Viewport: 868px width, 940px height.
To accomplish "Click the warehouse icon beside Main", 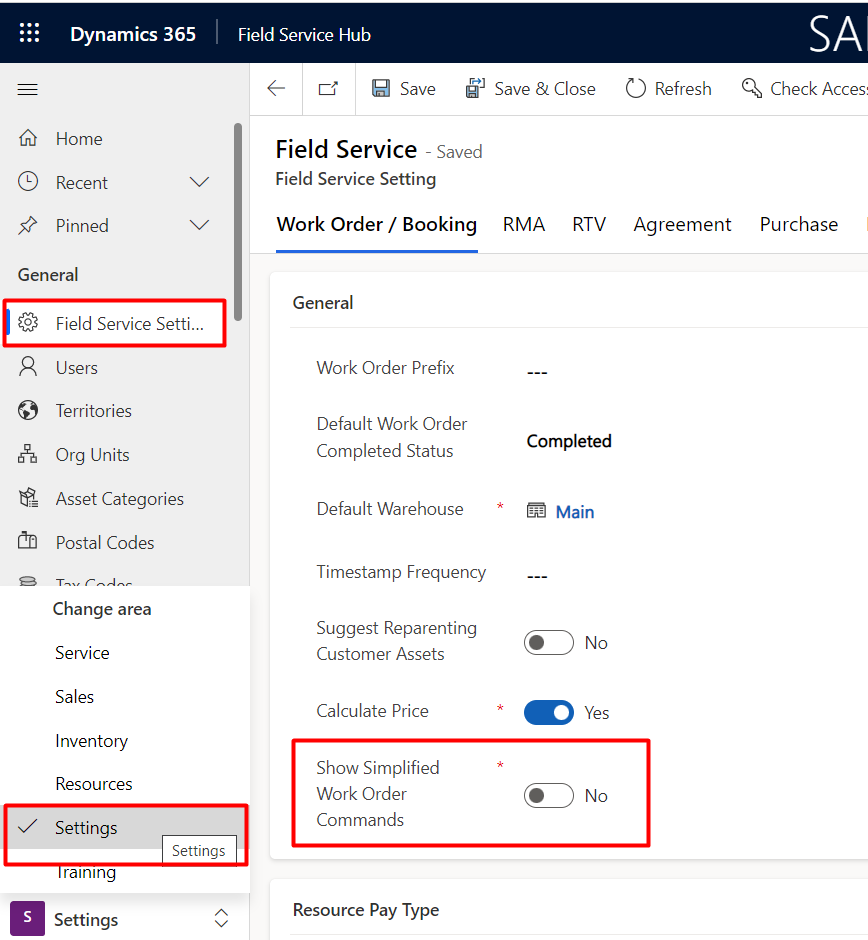I will tap(537, 511).
